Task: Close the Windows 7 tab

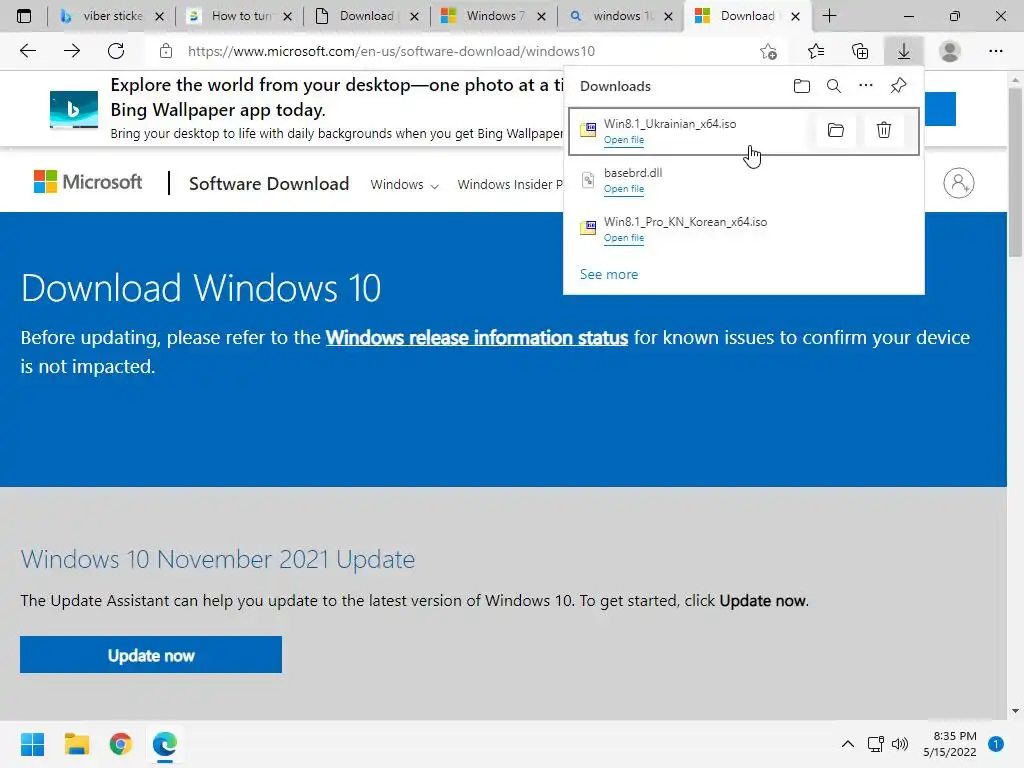Action: click(541, 17)
